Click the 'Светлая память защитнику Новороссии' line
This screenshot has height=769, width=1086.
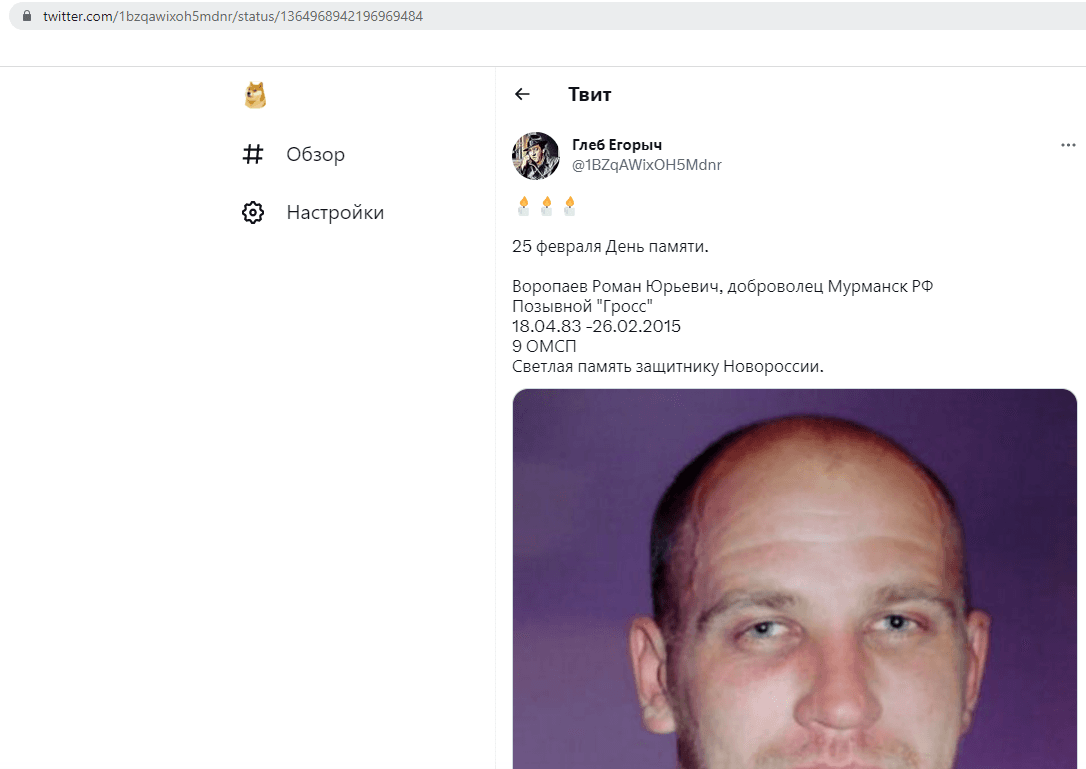(668, 366)
